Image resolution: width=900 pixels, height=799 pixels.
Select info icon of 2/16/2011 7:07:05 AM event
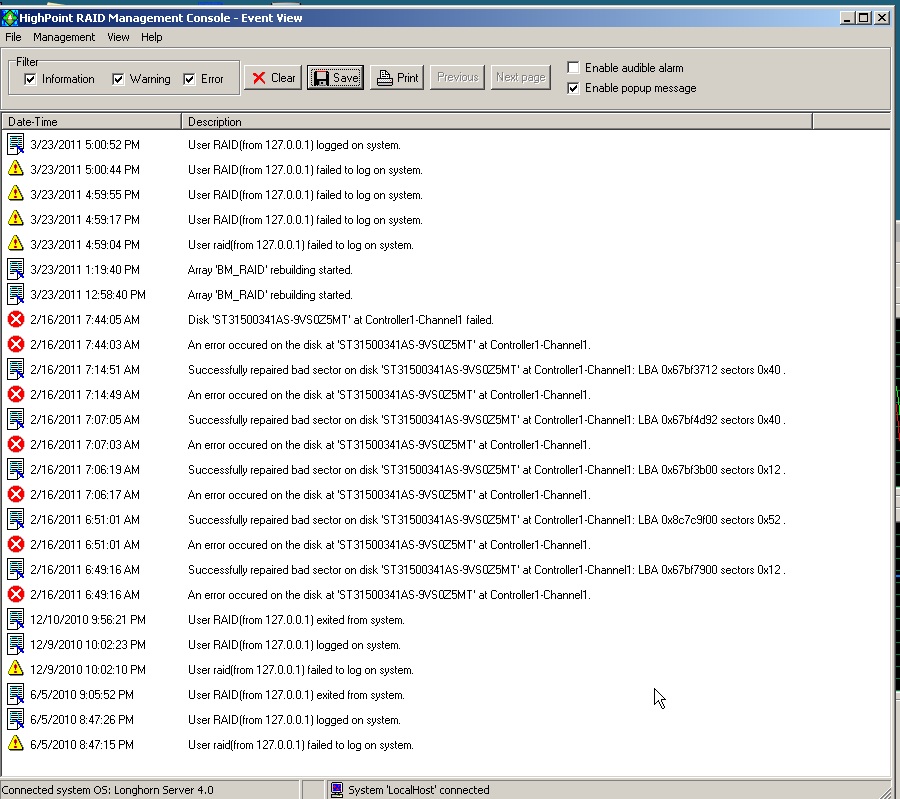pos(15,419)
